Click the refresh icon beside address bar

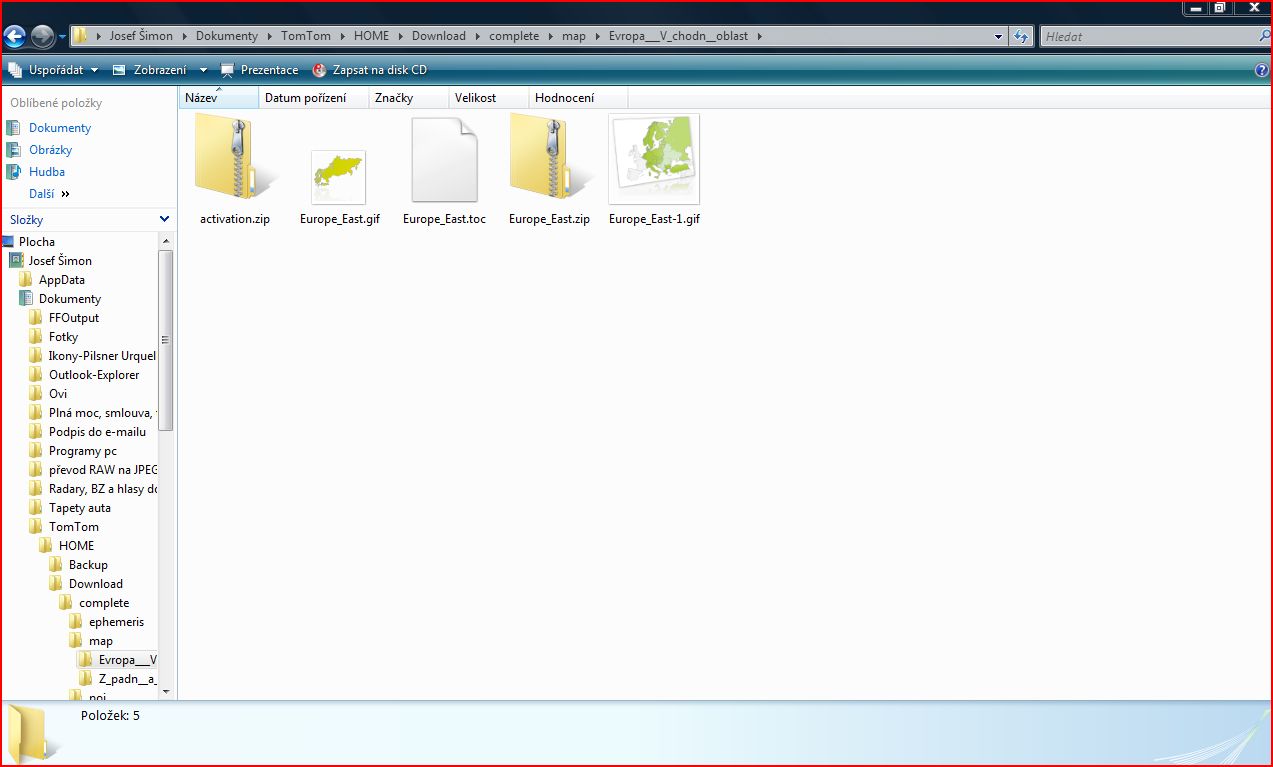point(1020,36)
